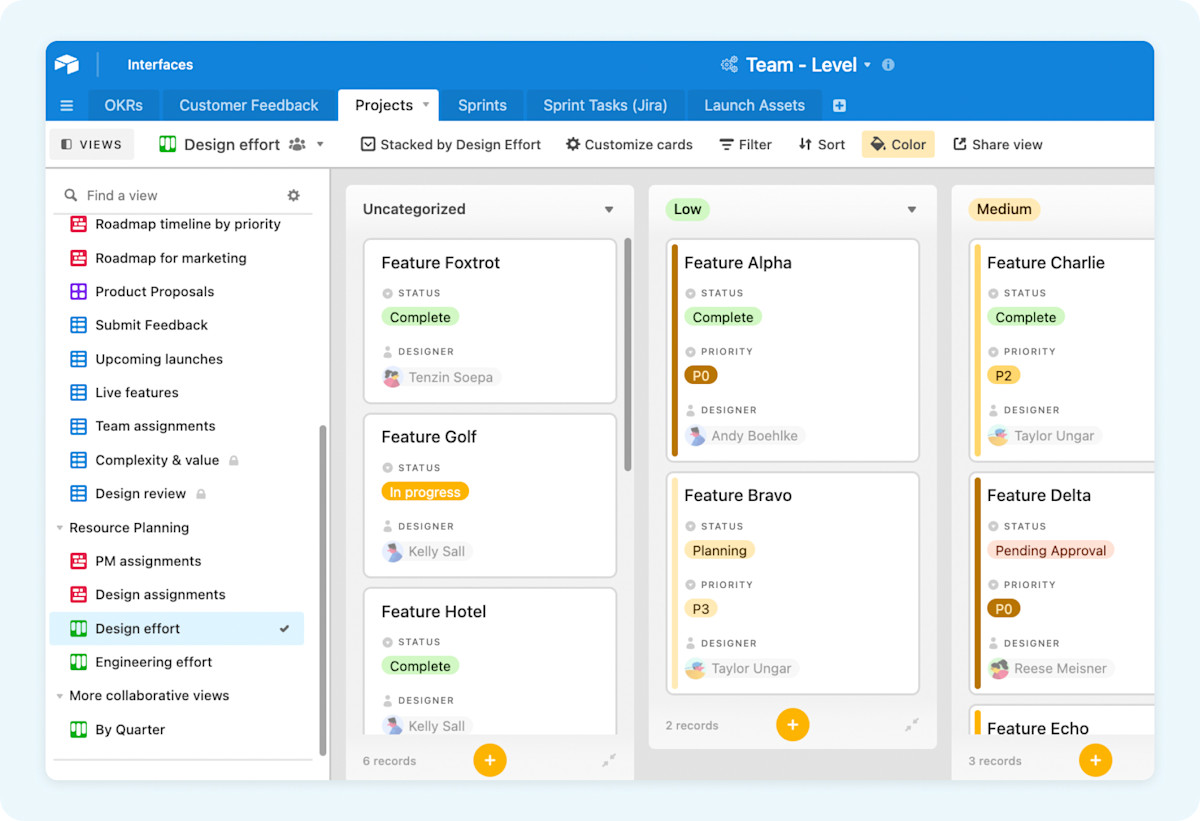
Task: Click the gear icon beside Find a view
Action: click(x=293, y=194)
